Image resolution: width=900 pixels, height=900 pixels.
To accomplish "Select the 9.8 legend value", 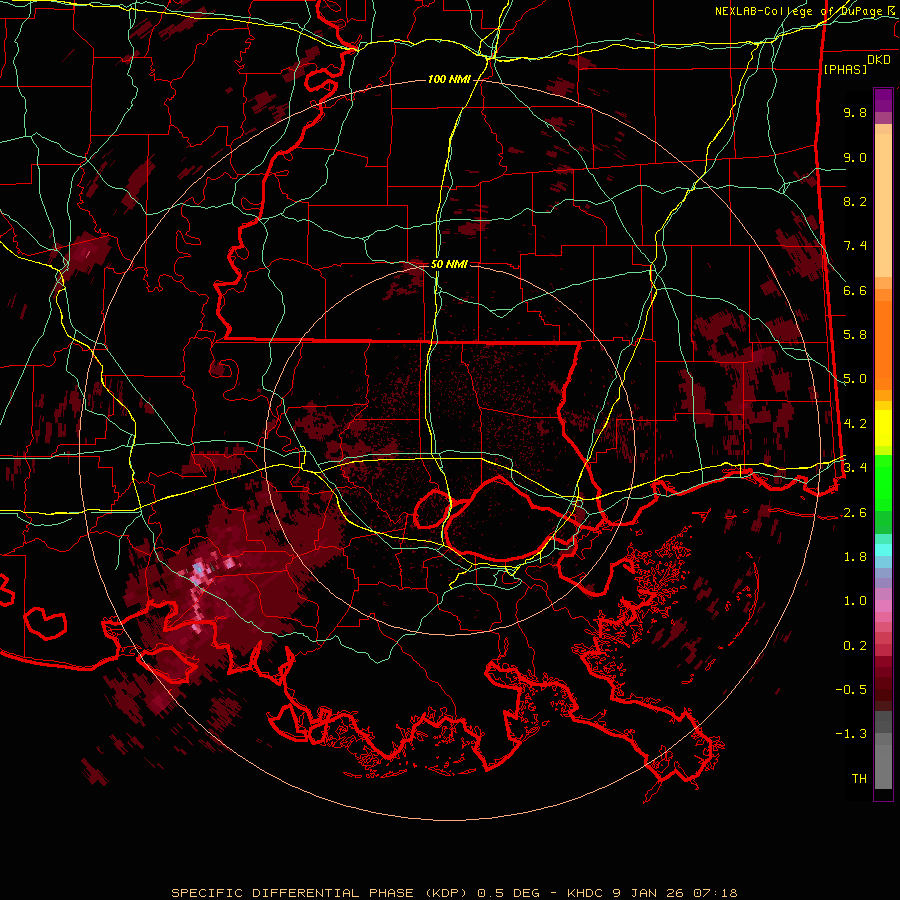I will (x=855, y=112).
